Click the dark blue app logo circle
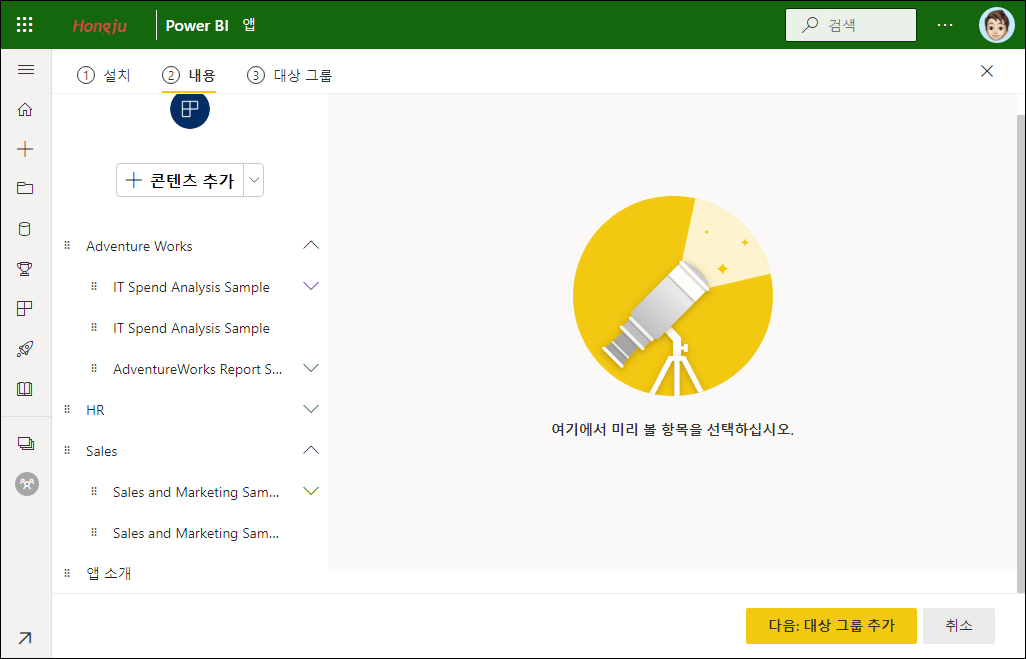 click(x=190, y=109)
